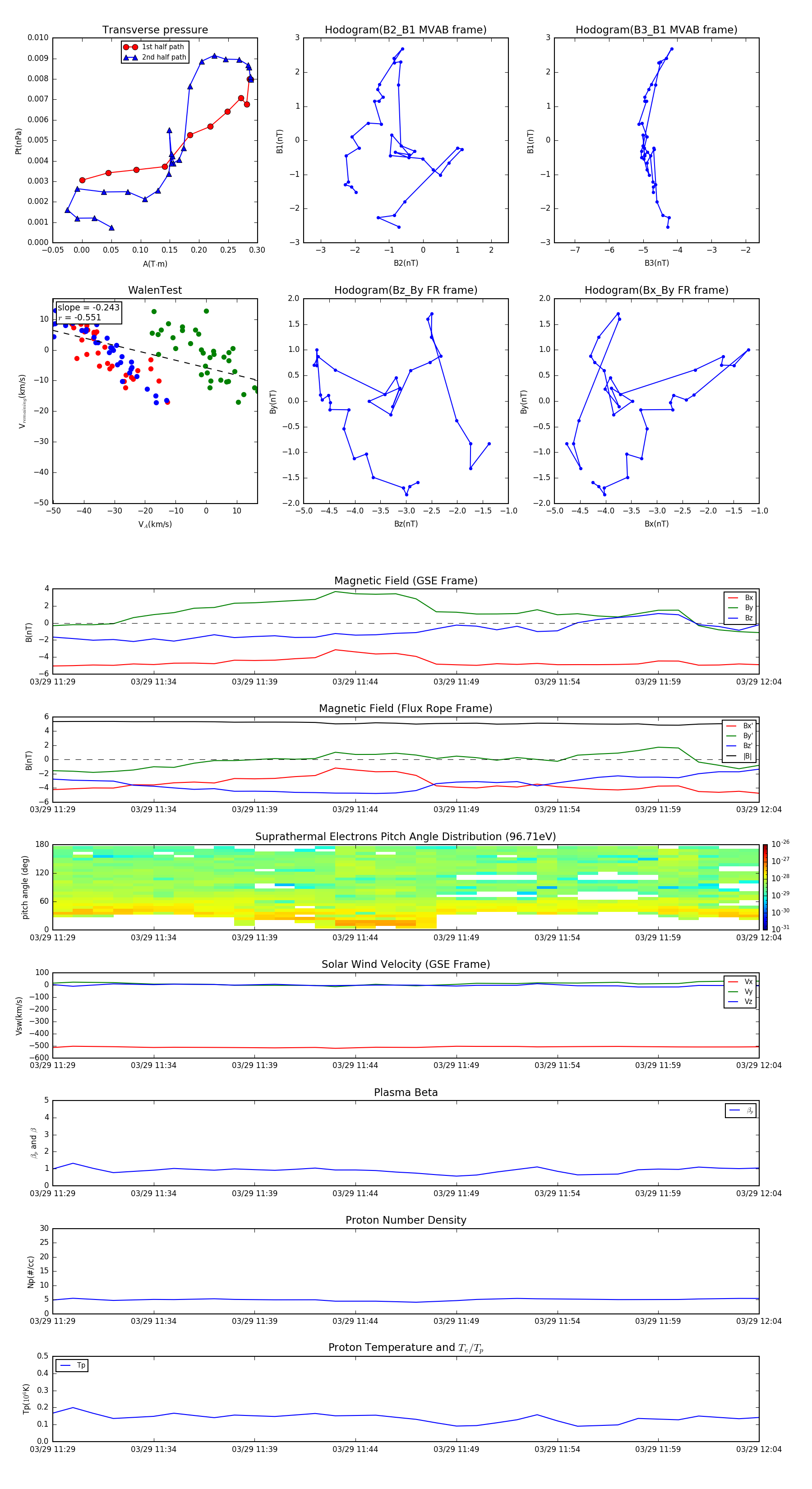Image resolution: width=812 pixels, height=1489 pixels.
Task: Click the 'r = -0.551' annotation text
Action: (x=80, y=317)
